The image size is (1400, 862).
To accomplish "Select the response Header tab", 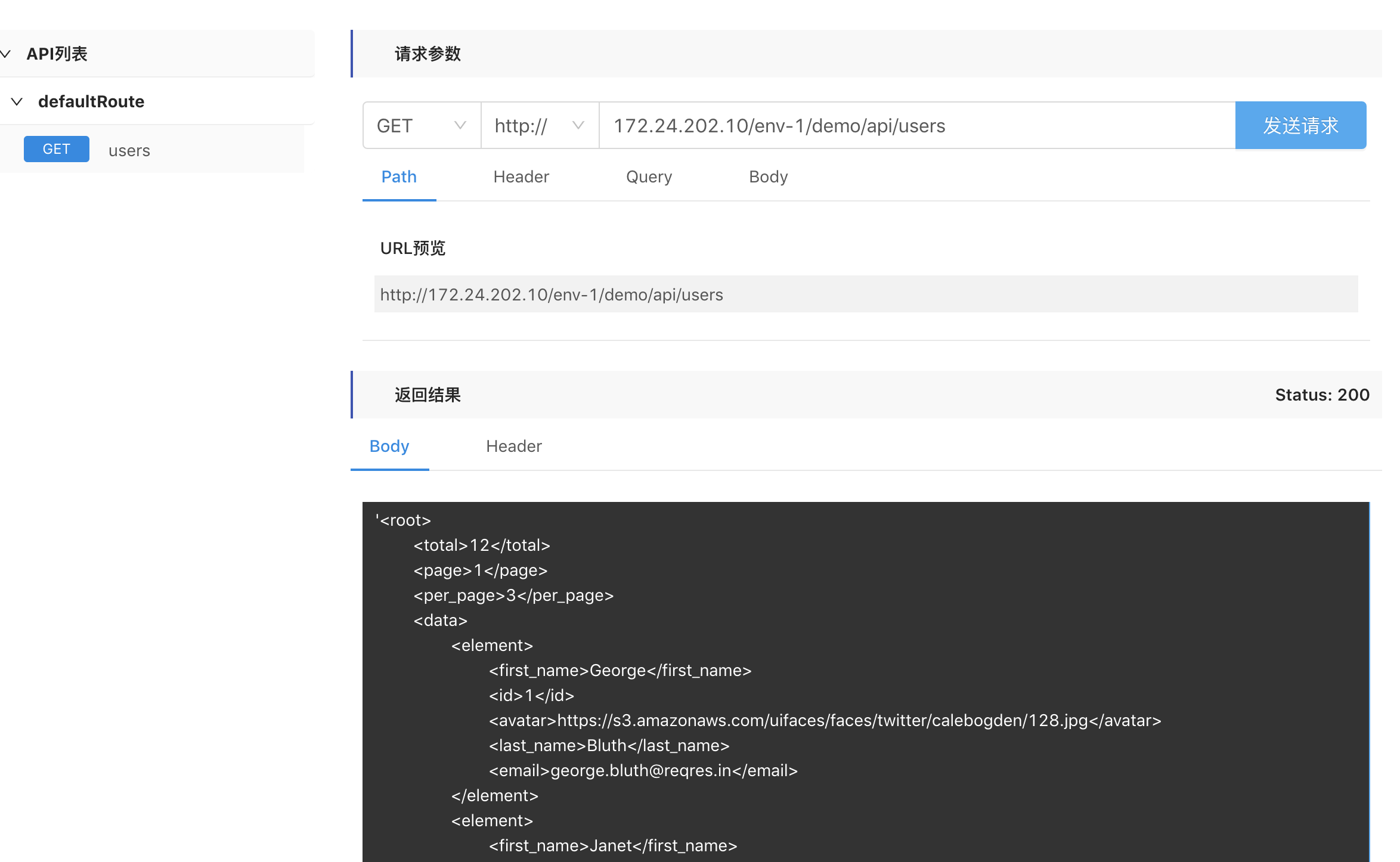I will tap(513, 446).
